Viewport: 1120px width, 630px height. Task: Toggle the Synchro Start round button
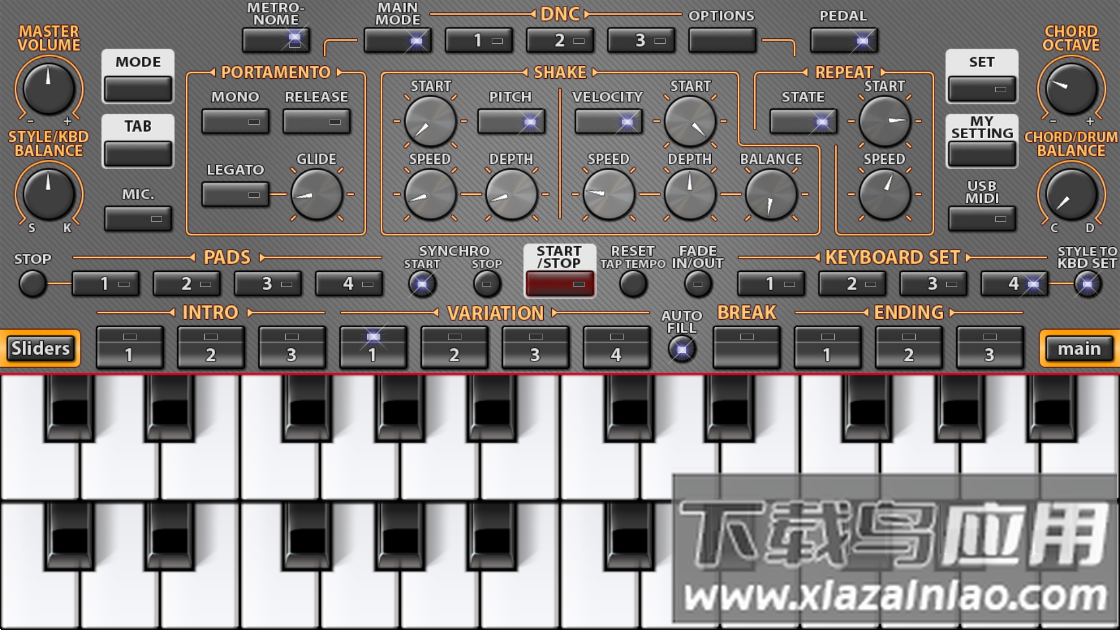tap(422, 284)
